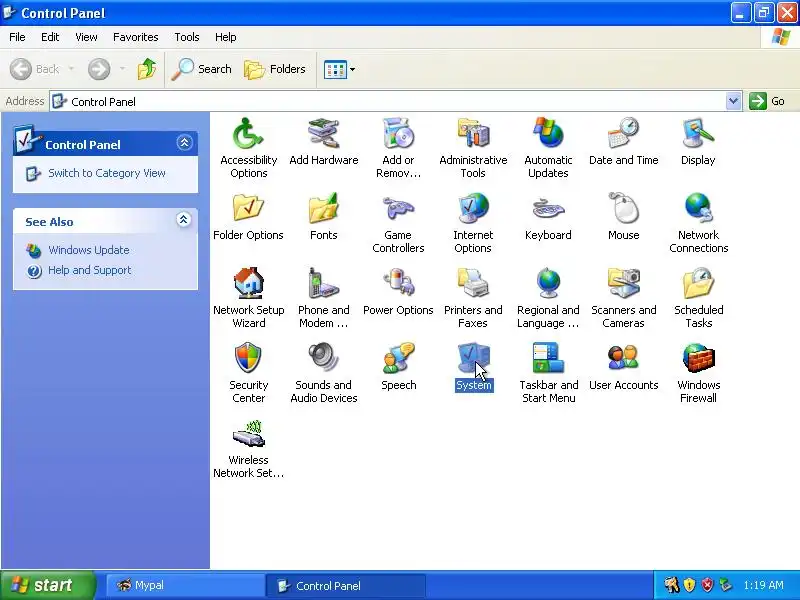Switch to Mypal taskbar button

185,585
